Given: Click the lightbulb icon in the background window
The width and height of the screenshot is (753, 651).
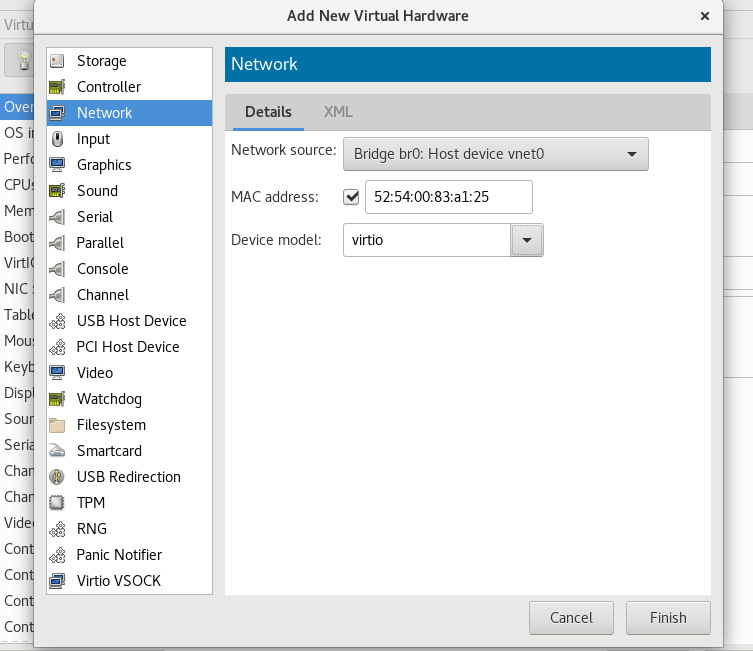Looking at the screenshot, I should [23, 60].
